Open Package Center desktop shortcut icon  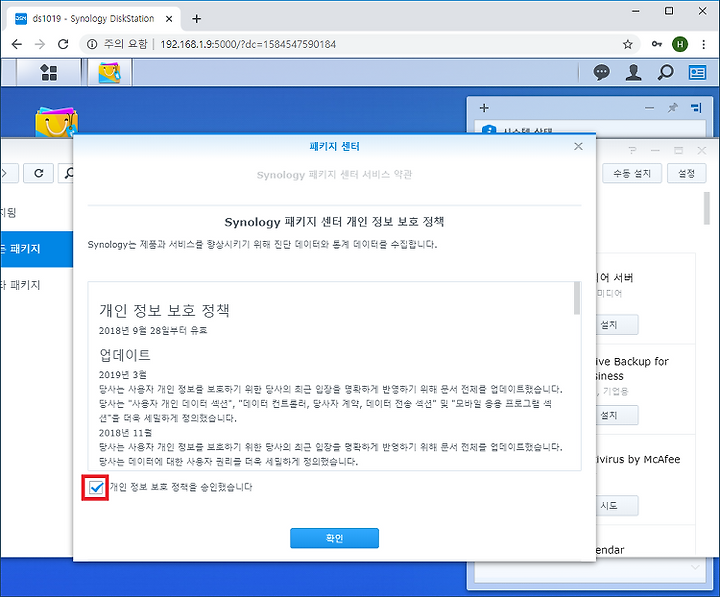coord(56,122)
